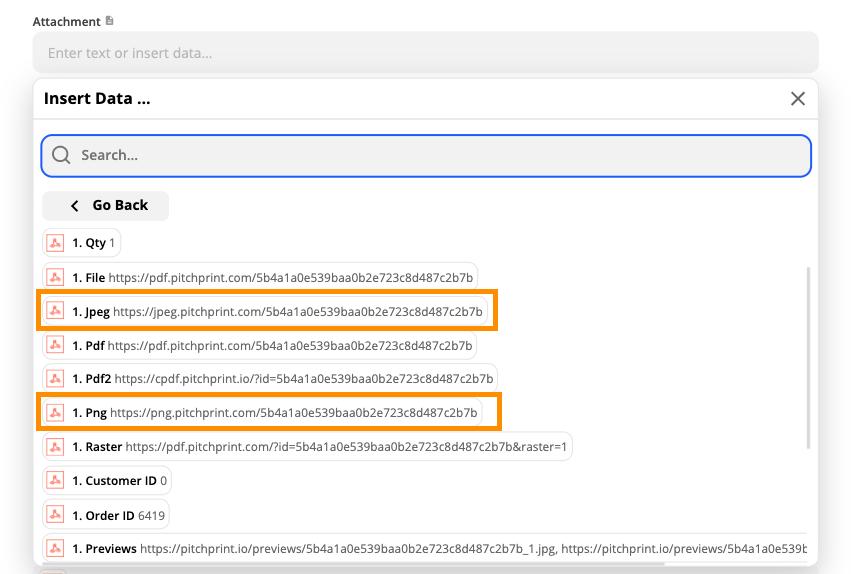Click the app icon beside 1. Qty
Screen dimensions: 851x574
click(55, 243)
